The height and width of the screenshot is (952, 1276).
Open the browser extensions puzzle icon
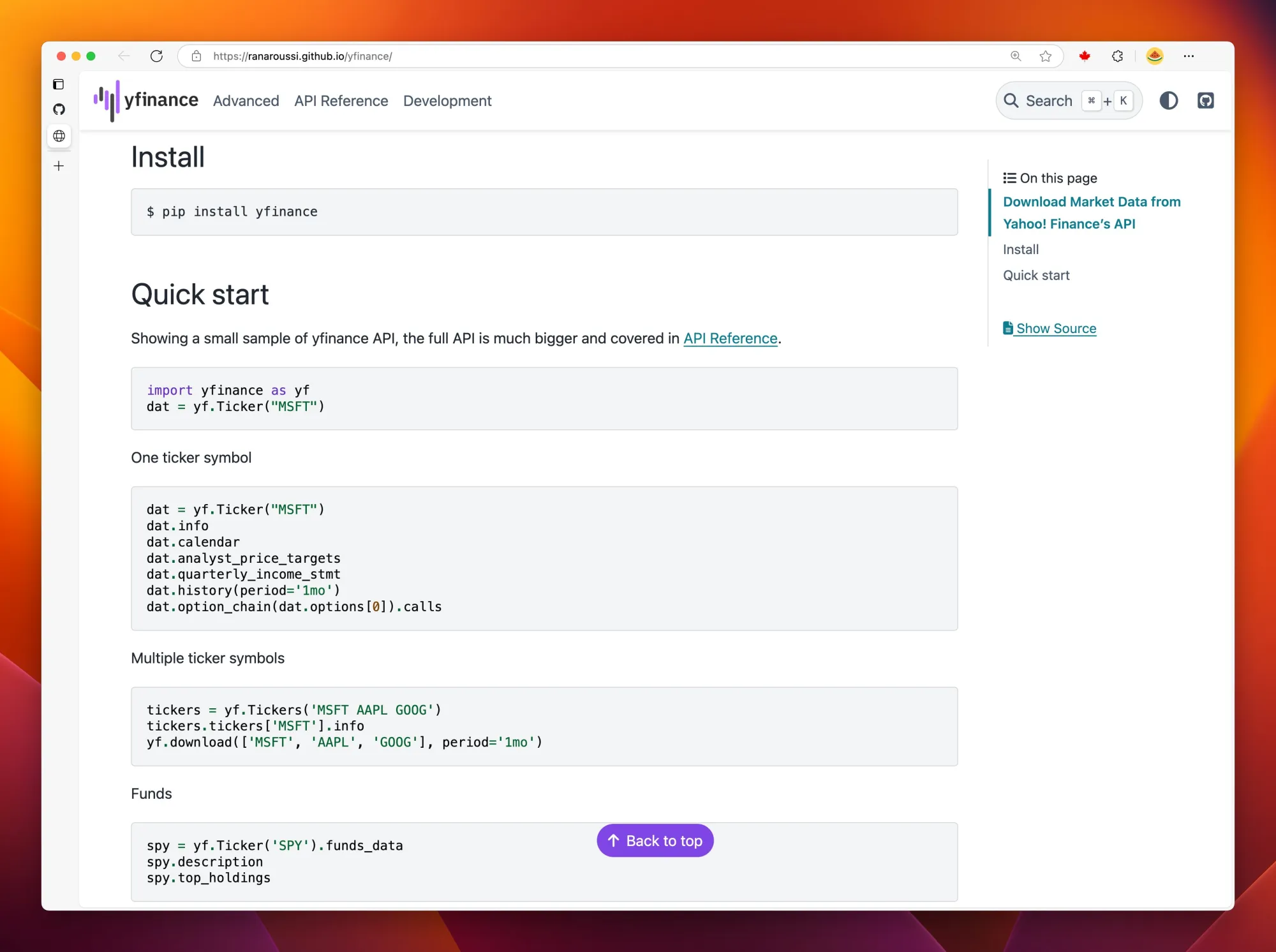[x=1117, y=56]
